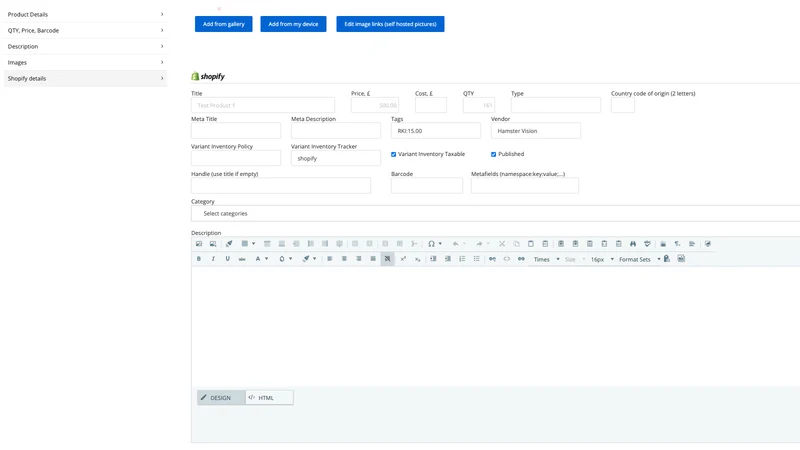
Task: Expand QTY, Price, Barcode section
Action: 85,30
